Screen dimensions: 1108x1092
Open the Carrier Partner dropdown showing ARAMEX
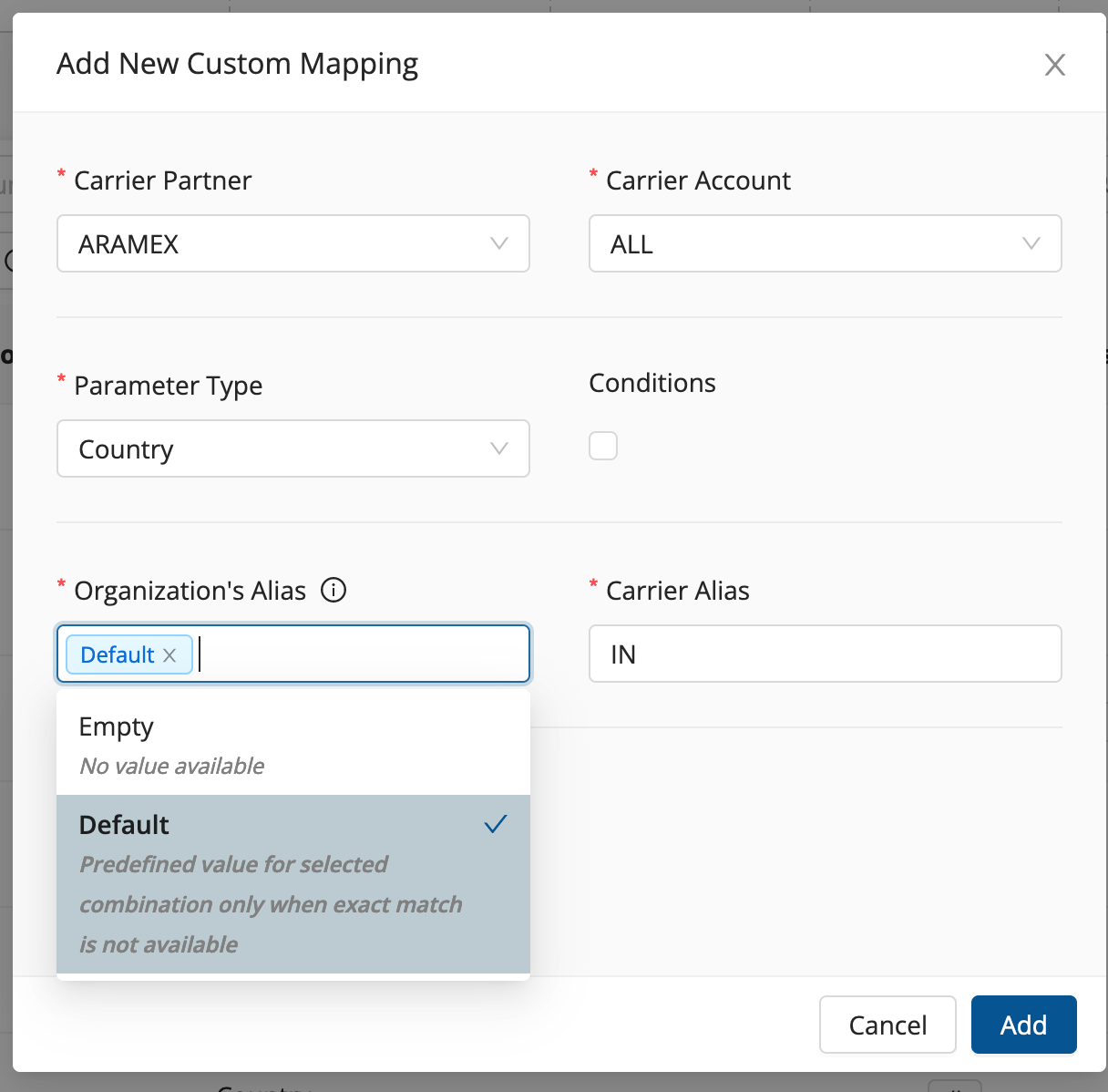tap(273, 244)
